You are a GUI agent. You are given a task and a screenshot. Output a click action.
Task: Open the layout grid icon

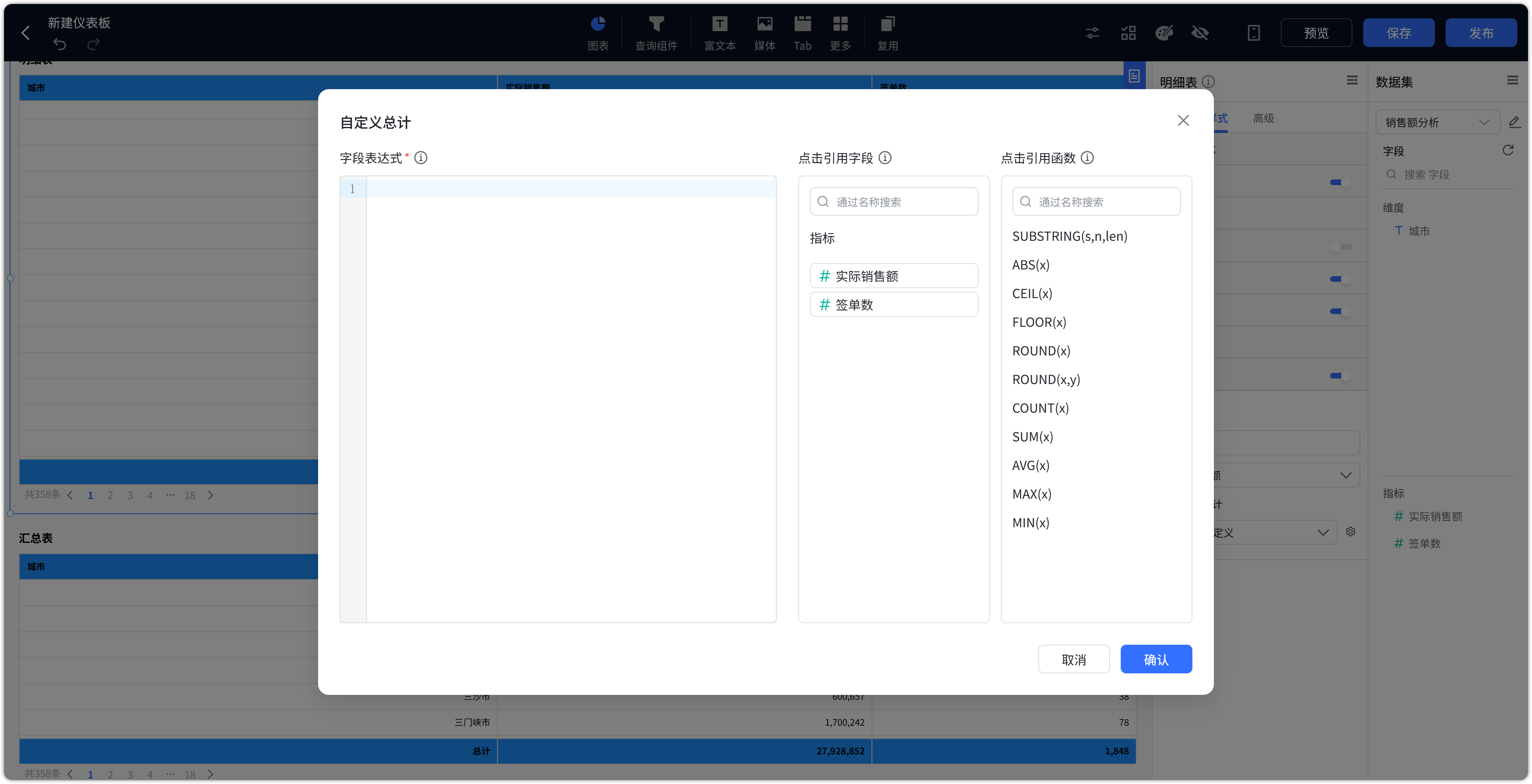1128,33
